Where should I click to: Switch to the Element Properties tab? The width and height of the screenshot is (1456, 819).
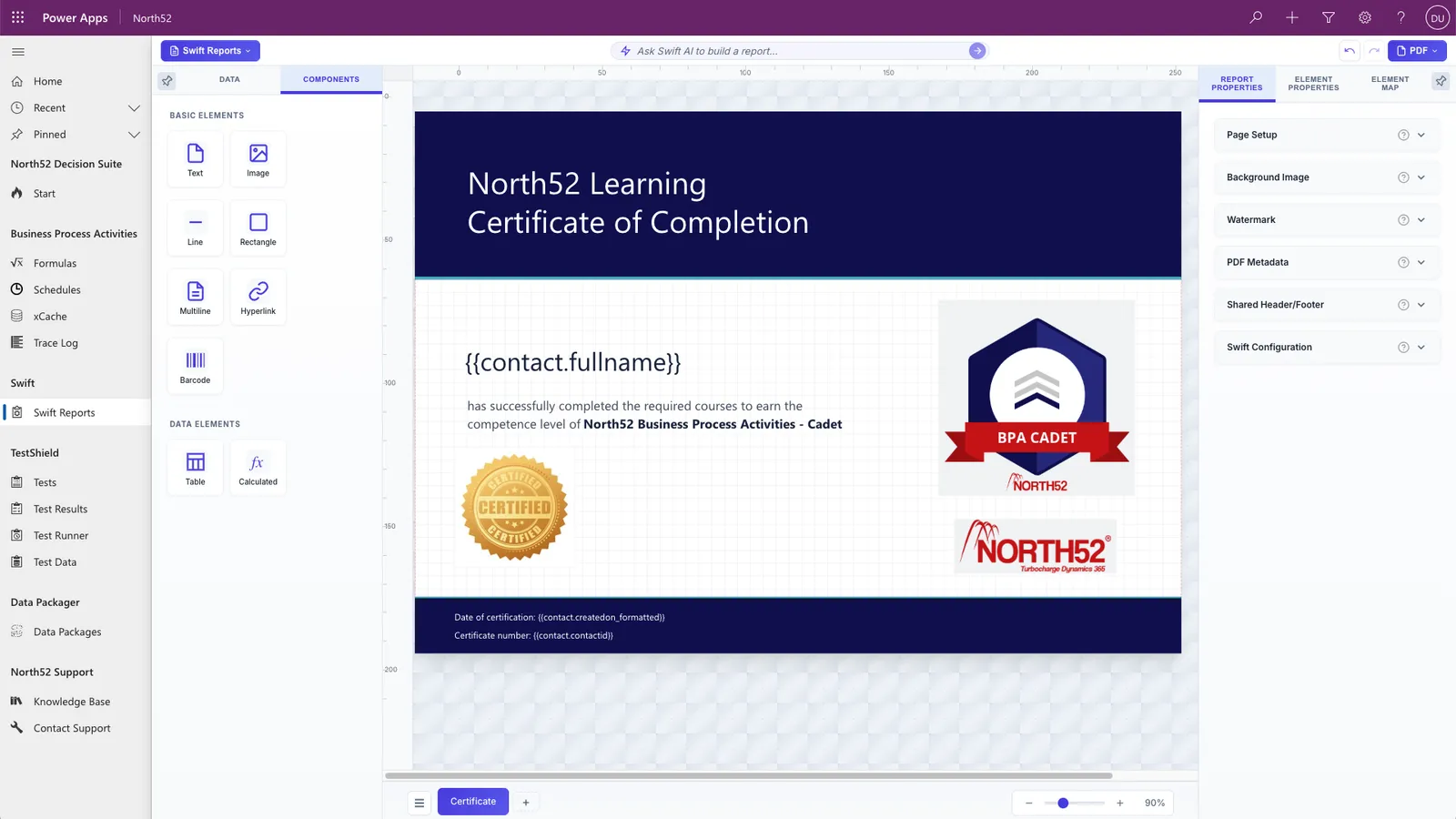click(1313, 84)
